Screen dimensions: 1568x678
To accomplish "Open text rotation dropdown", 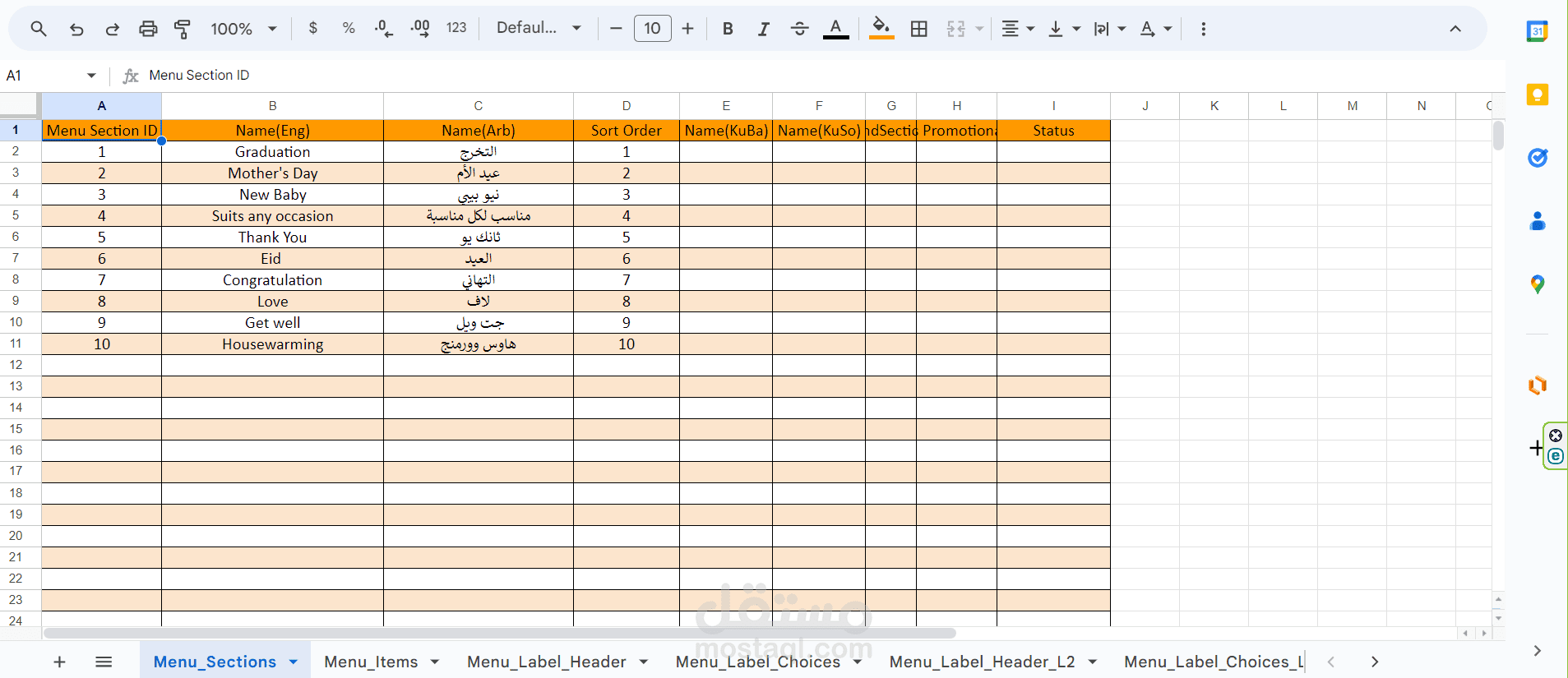I will tap(1155, 29).
